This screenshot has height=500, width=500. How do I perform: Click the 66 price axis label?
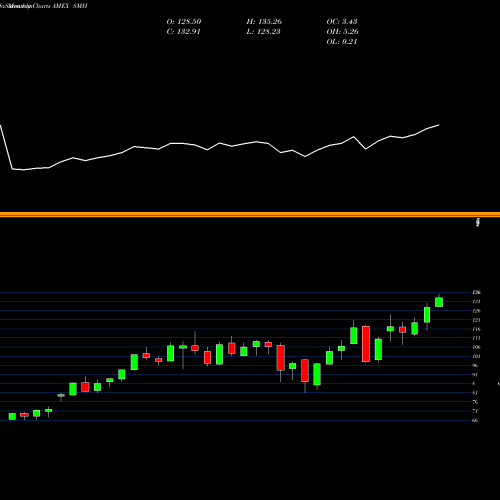click(x=475, y=420)
